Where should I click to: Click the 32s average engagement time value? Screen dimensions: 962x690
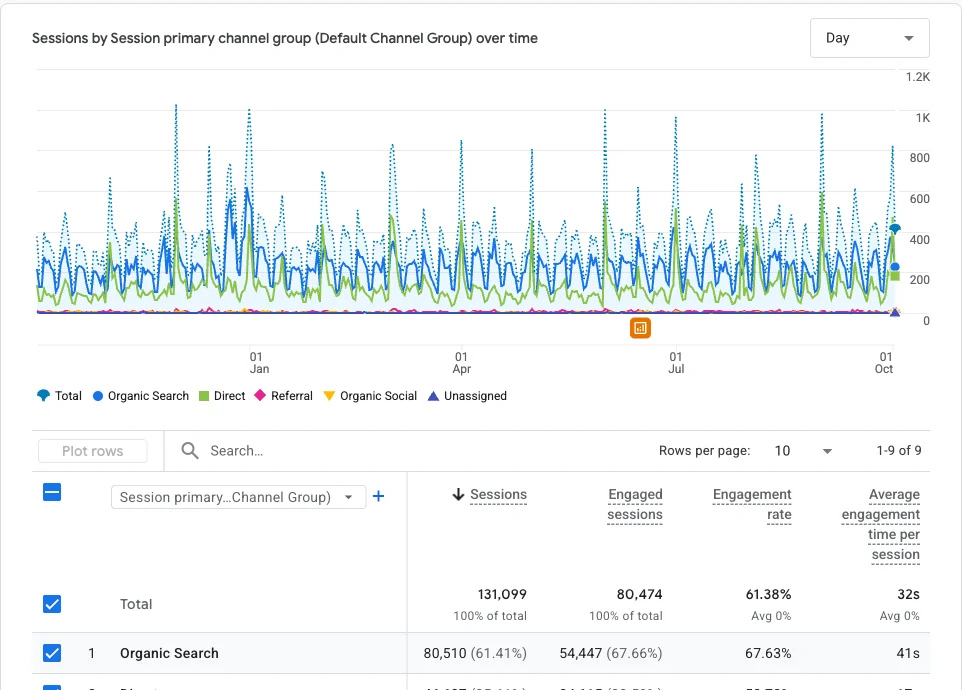click(x=908, y=594)
